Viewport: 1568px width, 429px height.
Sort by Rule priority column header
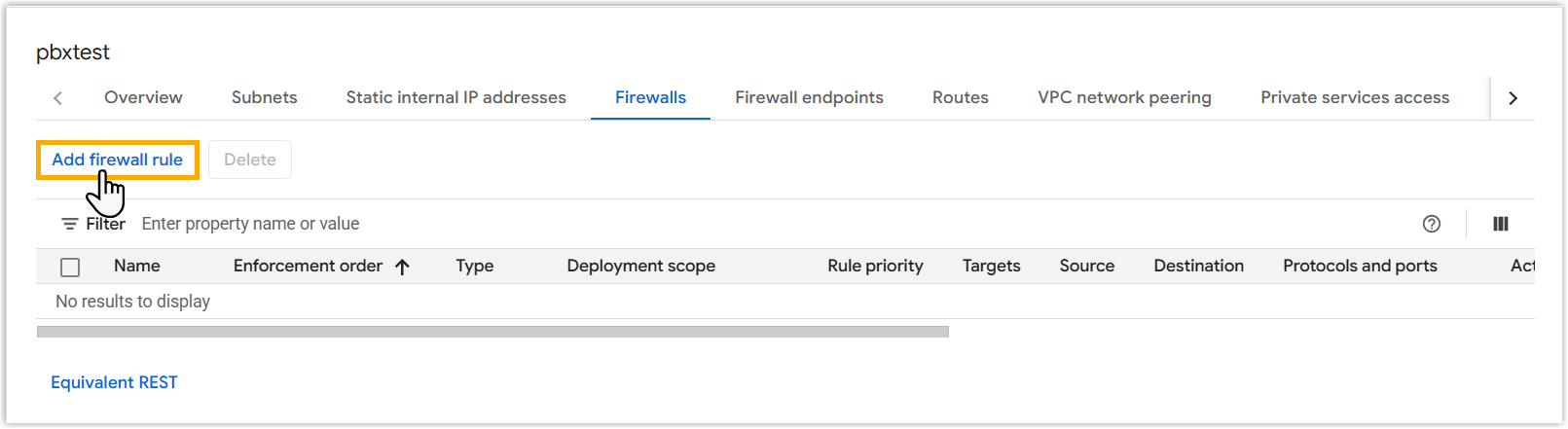(x=875, y=266)
